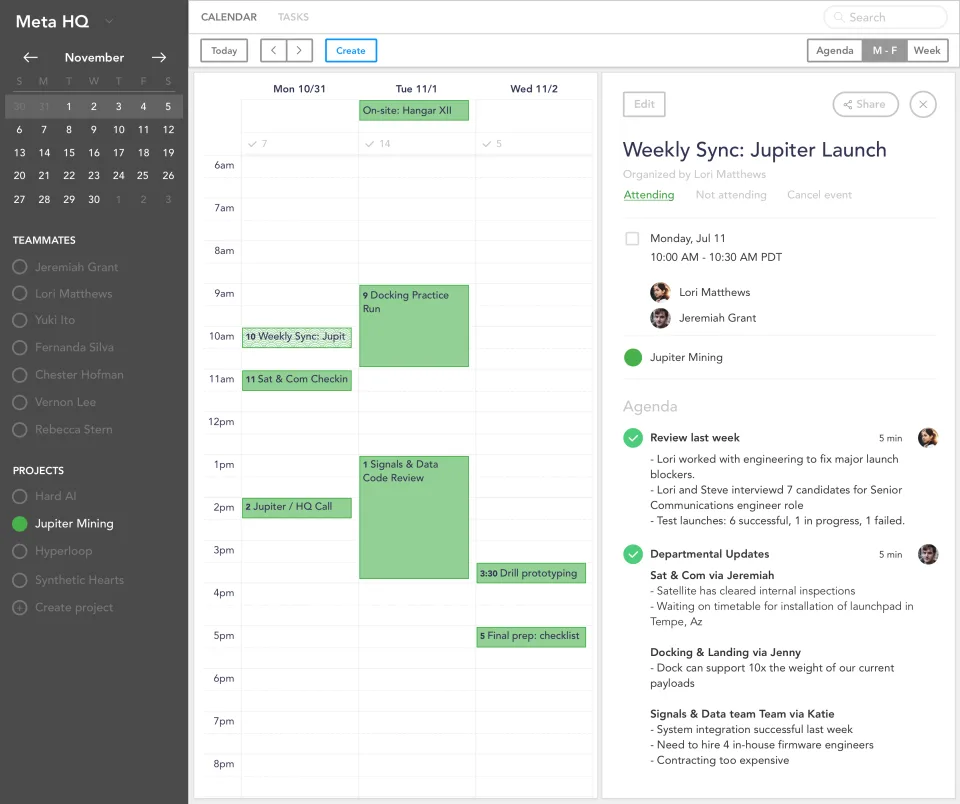
Task: Toggle the Synthetic Hearts project
Action: [20, 580]
